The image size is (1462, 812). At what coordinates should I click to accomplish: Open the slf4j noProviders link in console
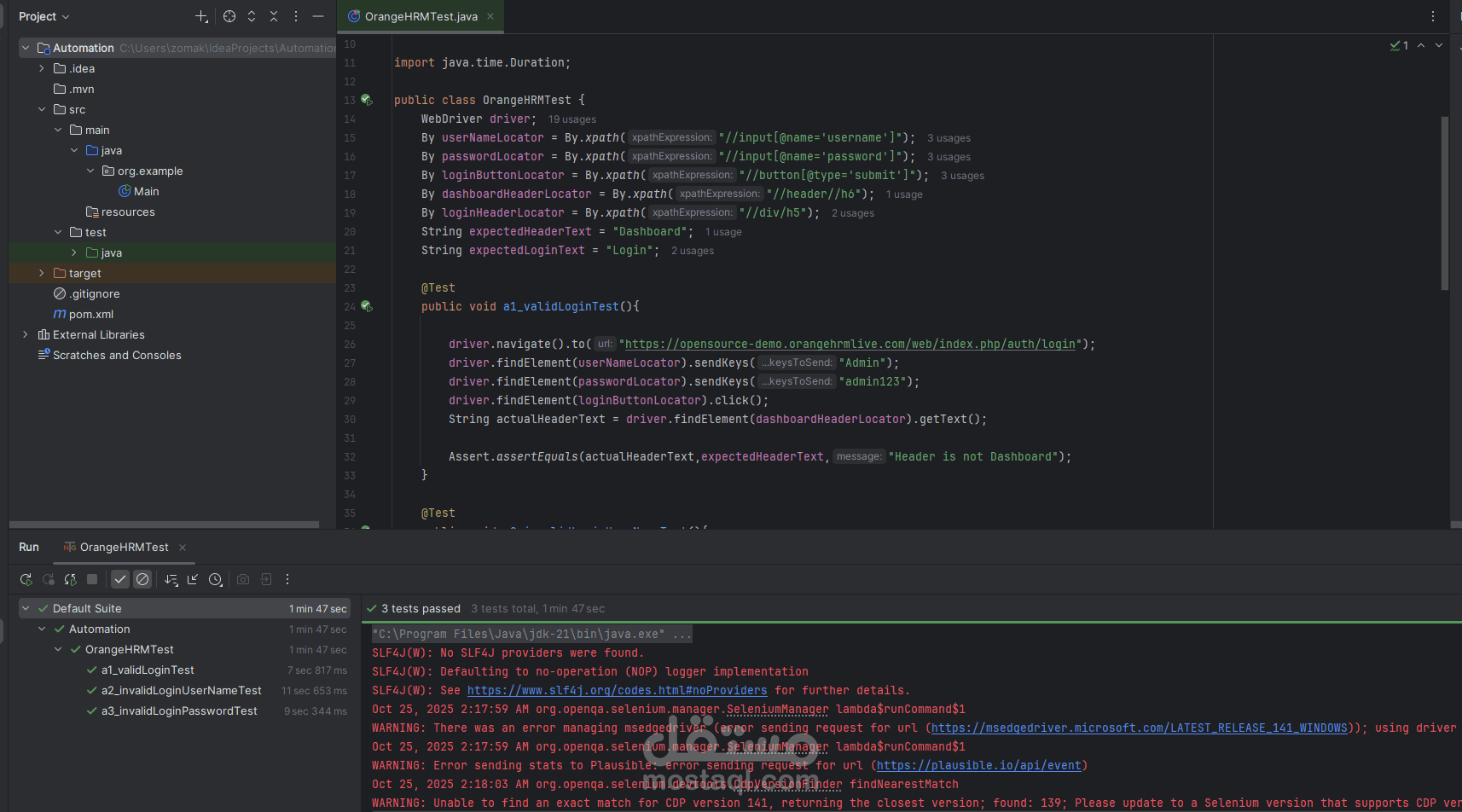click(x=618, y=691)
